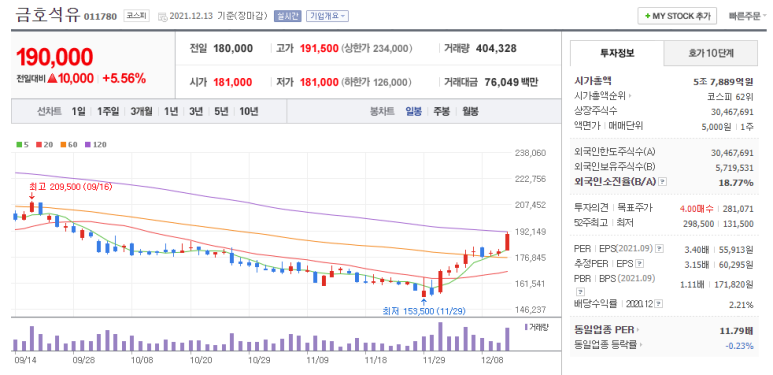Click the calendar icon beside 2021.12.13 date
Image resolution: width=773 pixels, height=375 pixels.
tap(162, 16)
